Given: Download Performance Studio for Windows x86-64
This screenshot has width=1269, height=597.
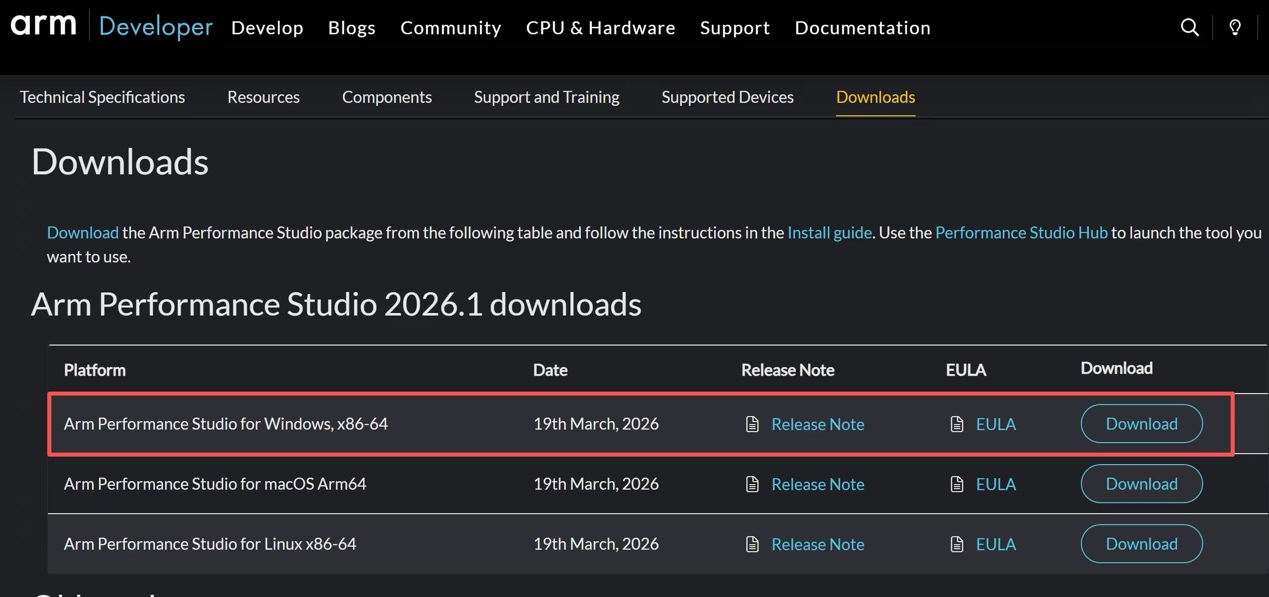Looking at the screenshot, I should 1141,424.
